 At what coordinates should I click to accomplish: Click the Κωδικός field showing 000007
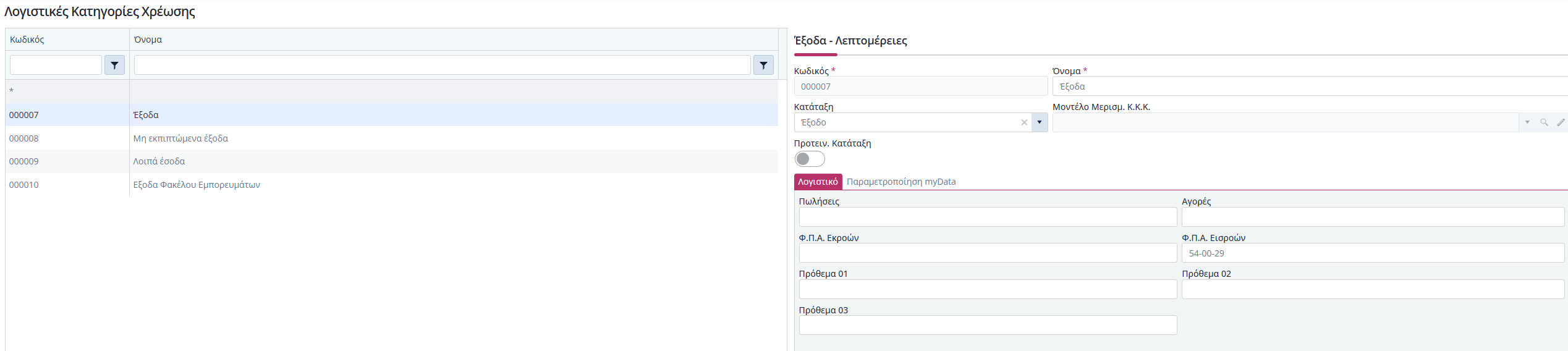(x=921, y=87)
